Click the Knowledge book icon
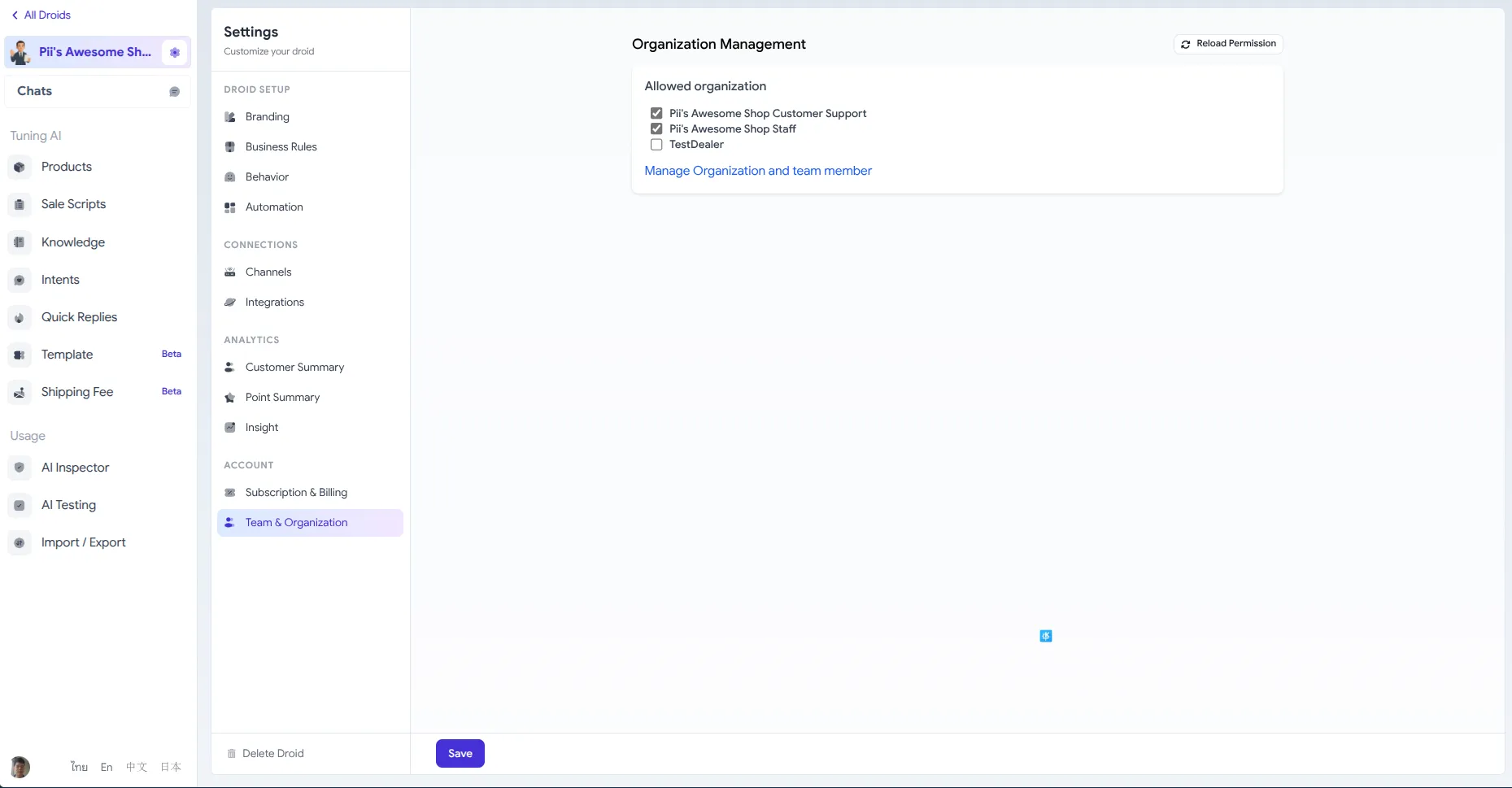This screenshot has height=788, width=1512. coord(20,242)
